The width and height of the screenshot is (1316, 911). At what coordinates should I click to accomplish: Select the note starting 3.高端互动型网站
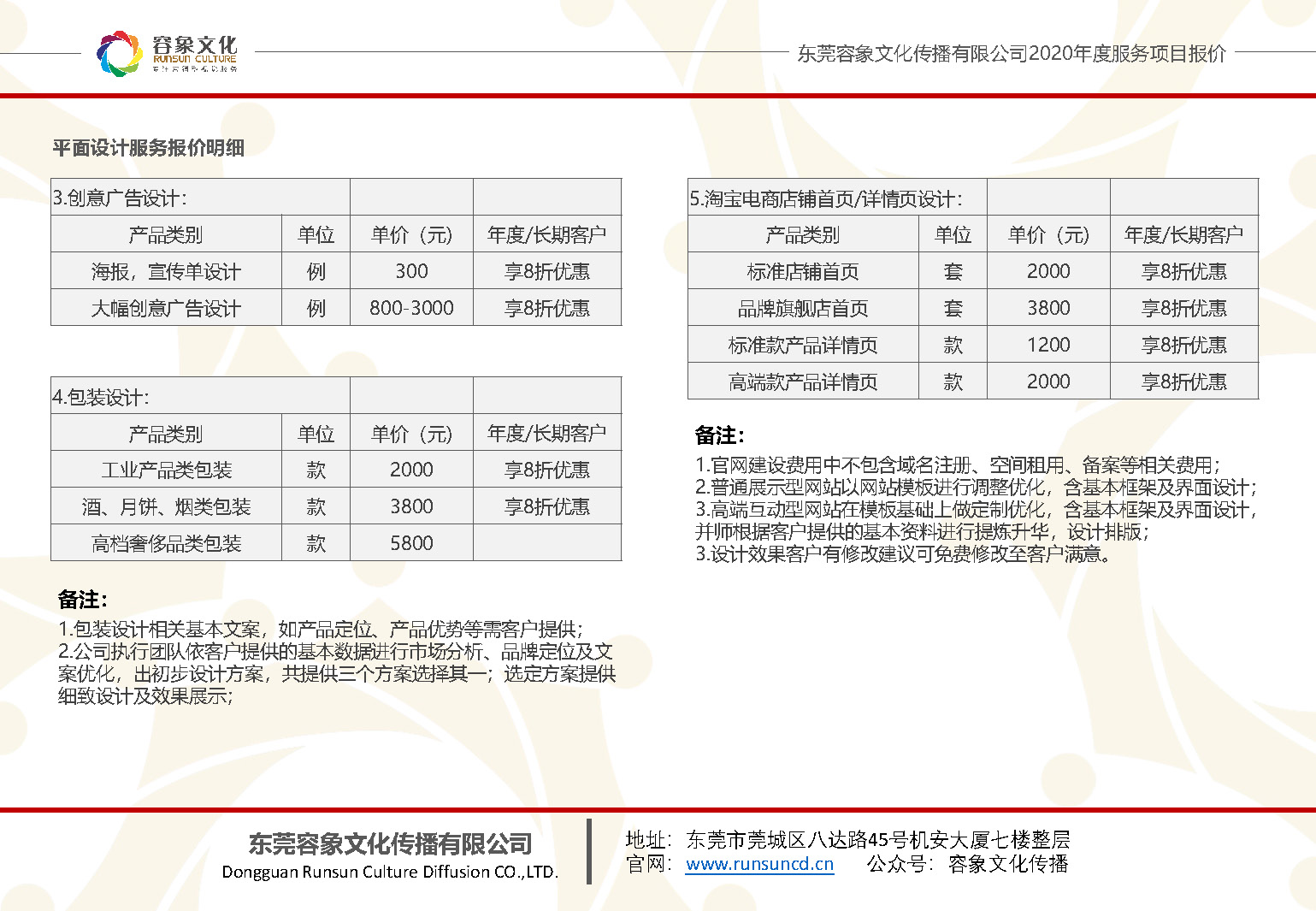pos(976,521)
